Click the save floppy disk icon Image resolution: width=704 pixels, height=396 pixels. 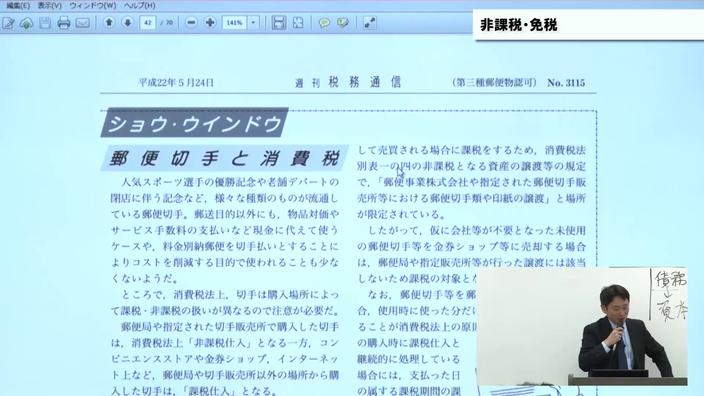pos(45,23)
